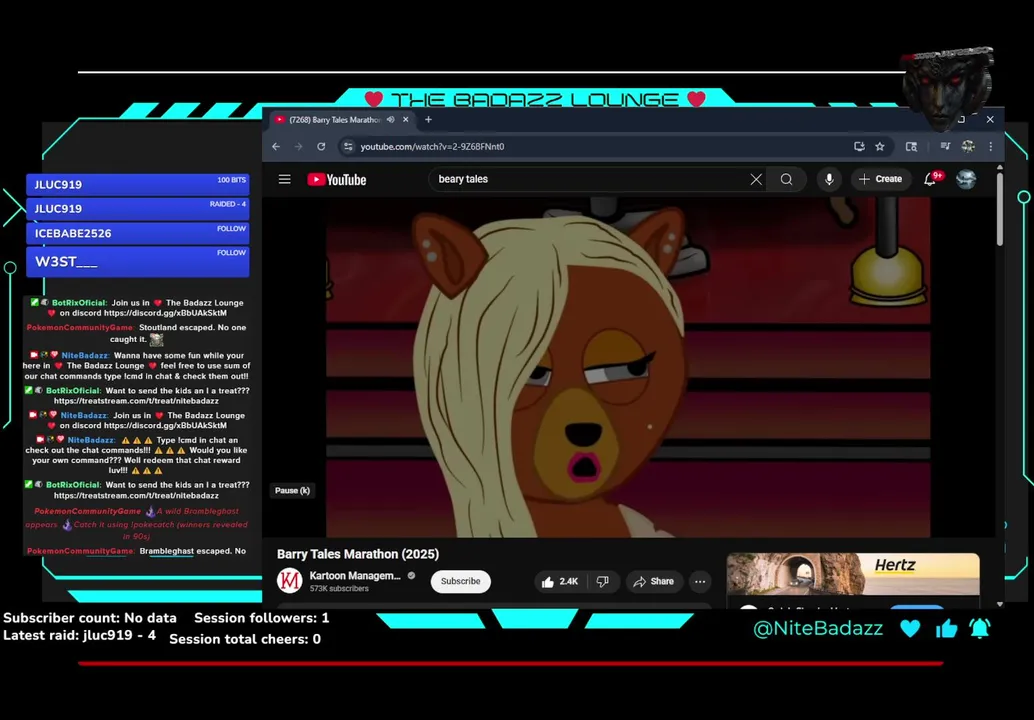Click the @NiteBadazz handle
This screenshot has width=1034, height=720.
(x=818, y=628)
